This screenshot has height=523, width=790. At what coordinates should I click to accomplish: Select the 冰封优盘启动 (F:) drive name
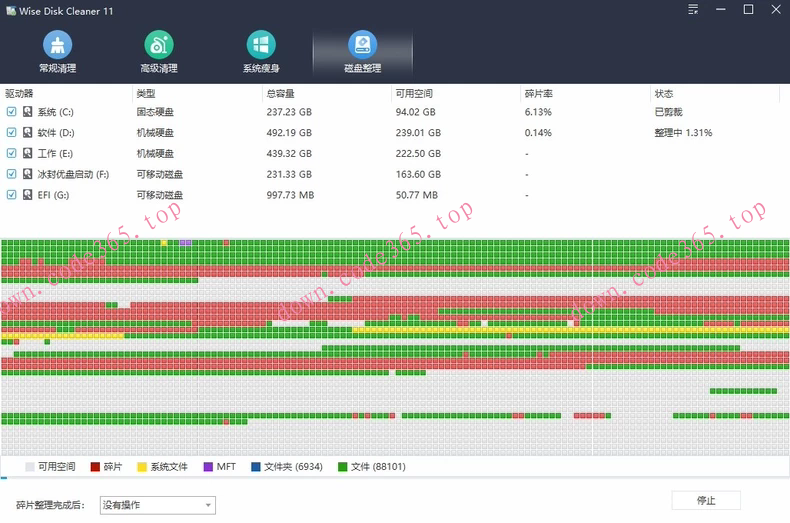coord(73,174)
